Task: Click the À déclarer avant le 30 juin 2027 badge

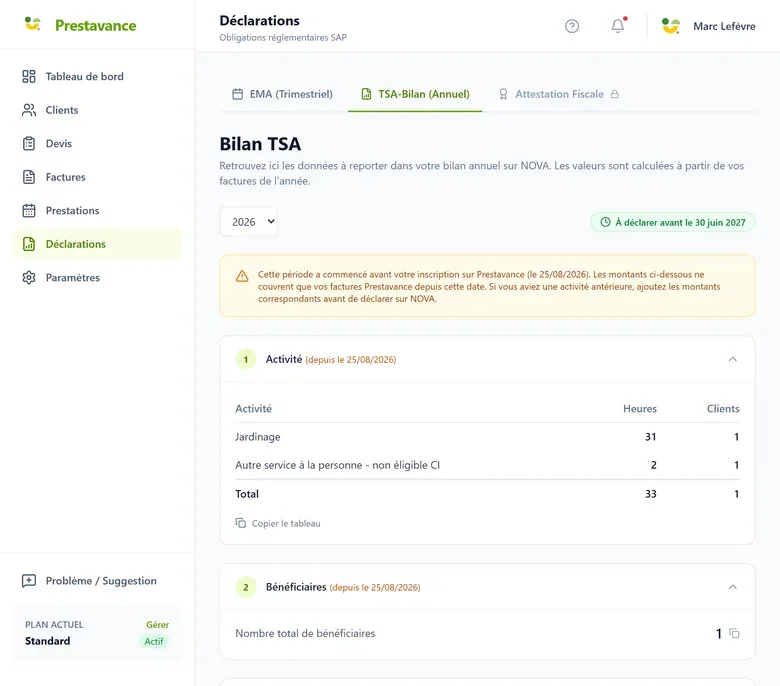Action: pos(673,222)
